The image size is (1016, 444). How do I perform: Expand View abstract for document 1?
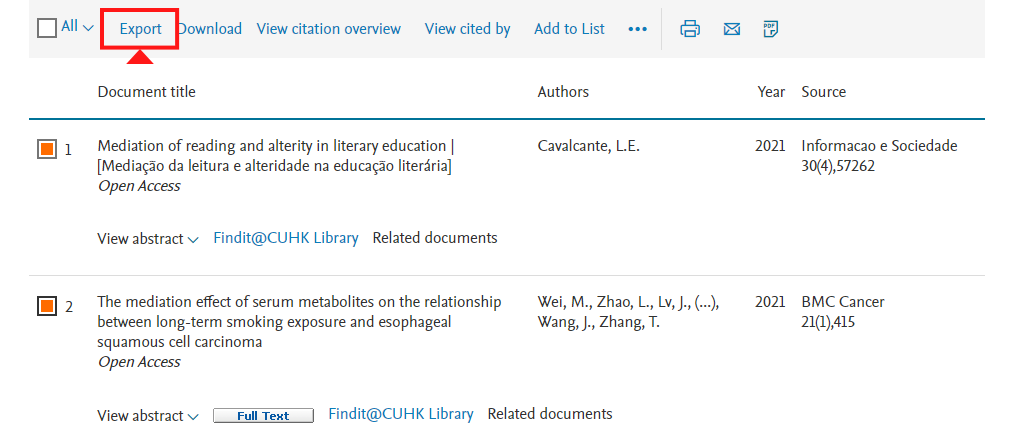coord(148,239)
